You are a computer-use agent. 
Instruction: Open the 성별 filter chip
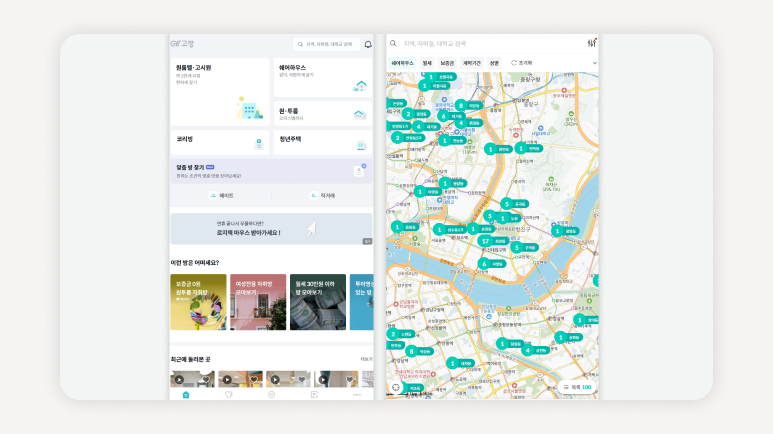pos(494,63)
